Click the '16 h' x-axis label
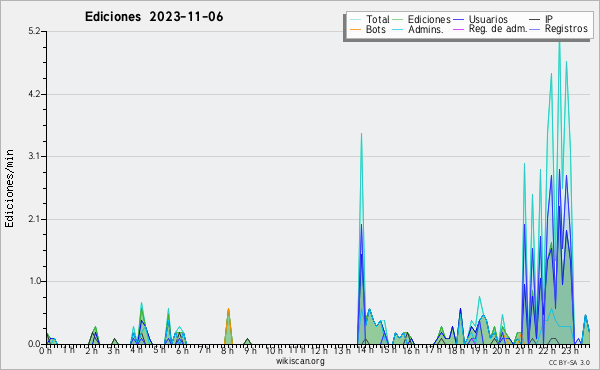Screen dimensions: 600x370 click(x=410, y=351)
